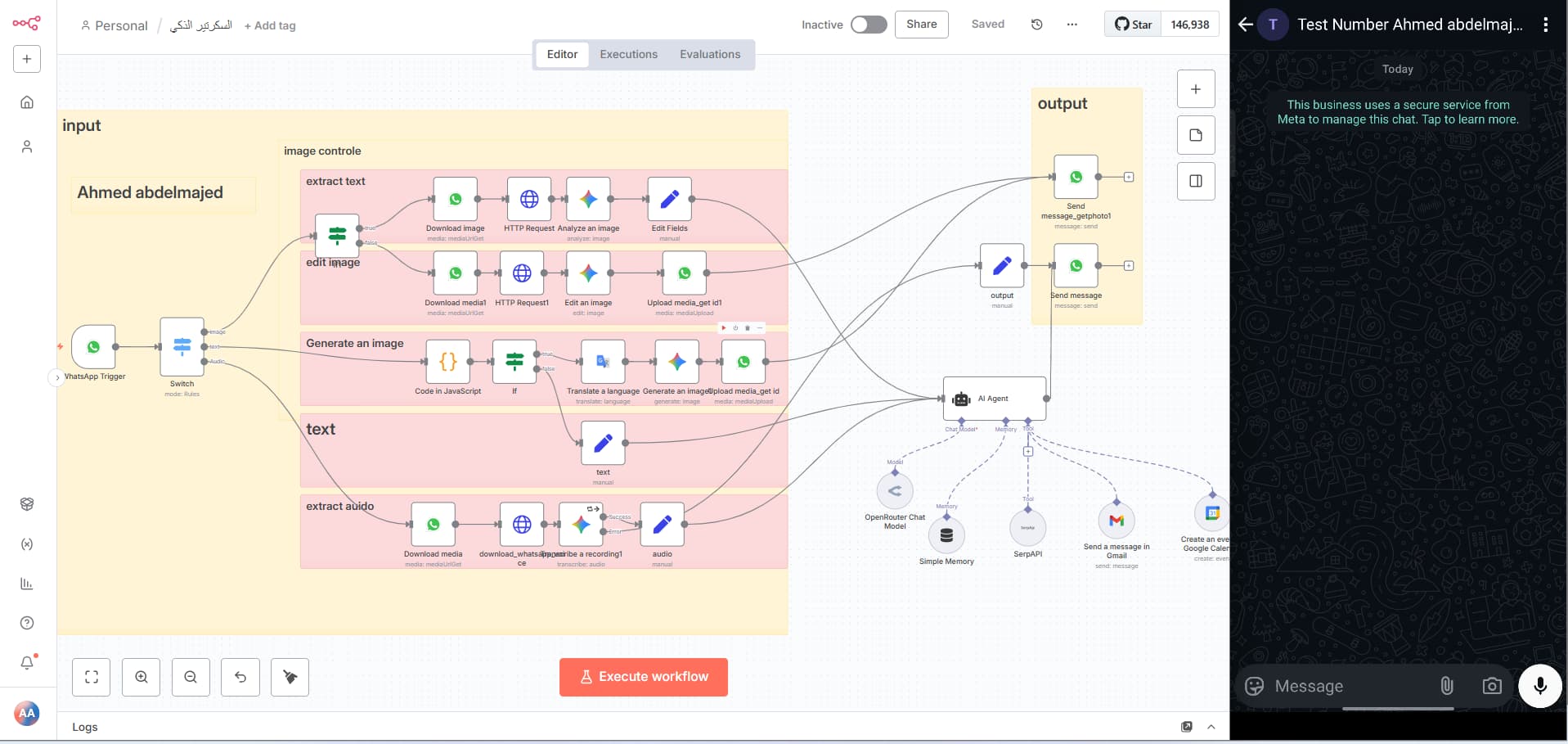The height and width of the screenshot is (744, 1568).
Task: Open the Simple Memory node
Action: coord(946,535)
